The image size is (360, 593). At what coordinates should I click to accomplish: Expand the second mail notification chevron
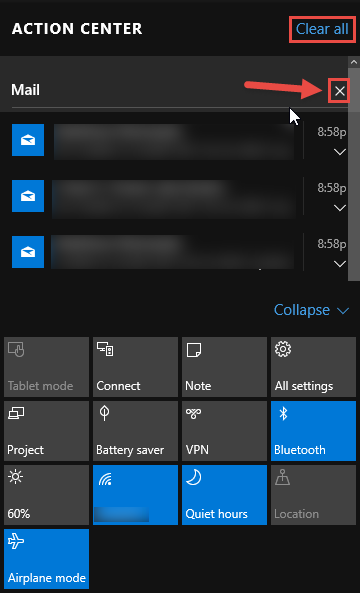pyautogui.click(x=340, y=208)
